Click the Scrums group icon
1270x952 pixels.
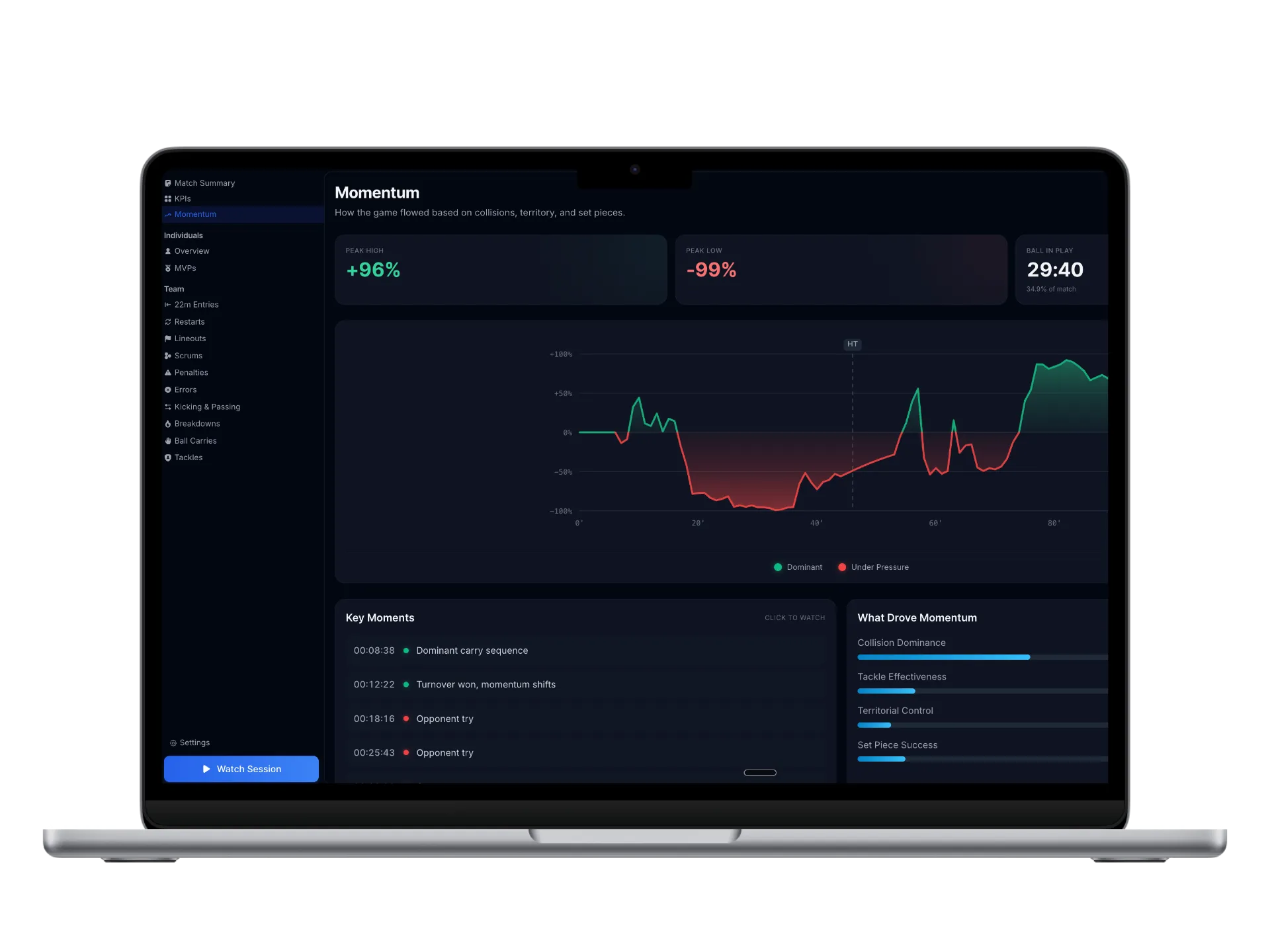(168, 356)
